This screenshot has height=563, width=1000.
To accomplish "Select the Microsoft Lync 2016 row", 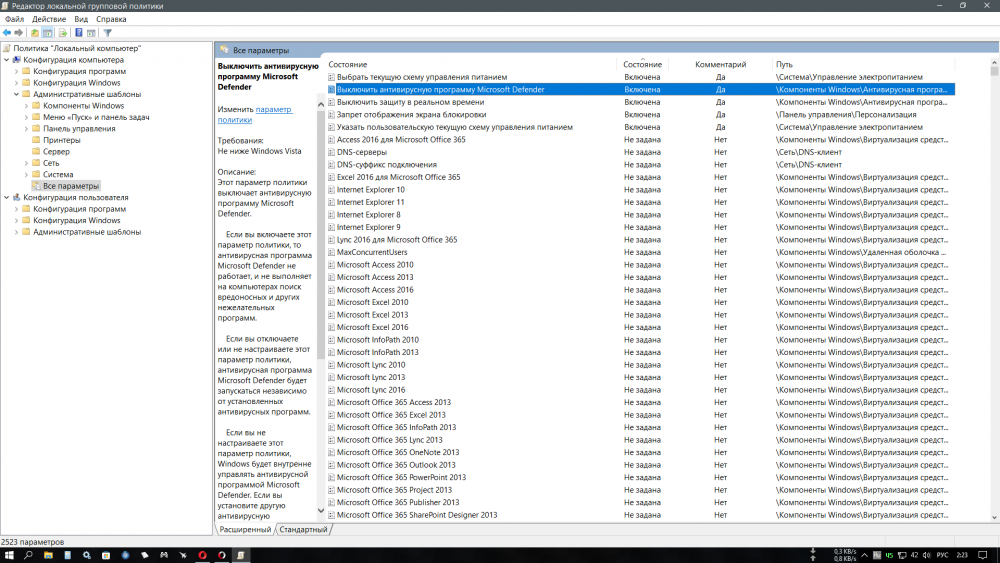I will point(640,390).
